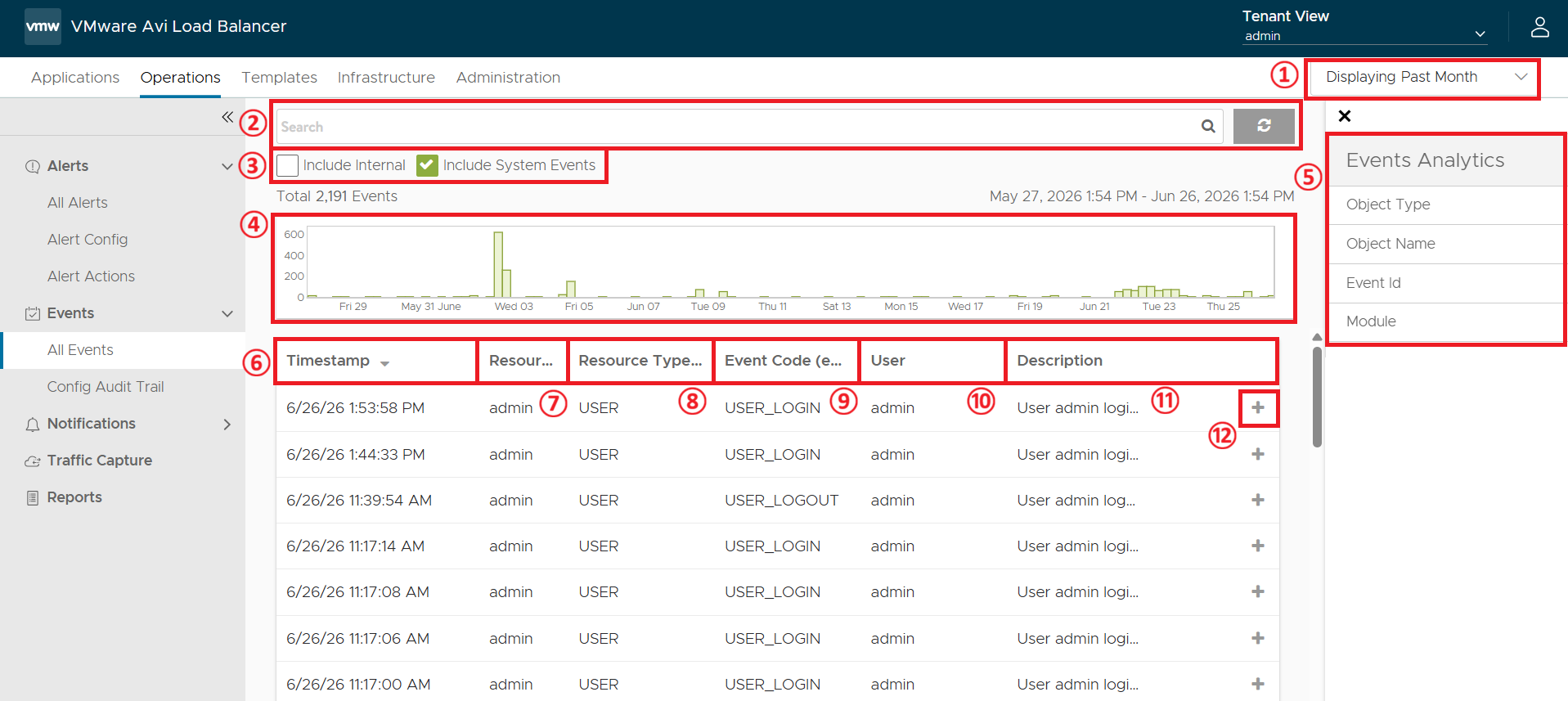Click the VMware logo icon
Screen dimensions: 1568x701
(43, 26)
